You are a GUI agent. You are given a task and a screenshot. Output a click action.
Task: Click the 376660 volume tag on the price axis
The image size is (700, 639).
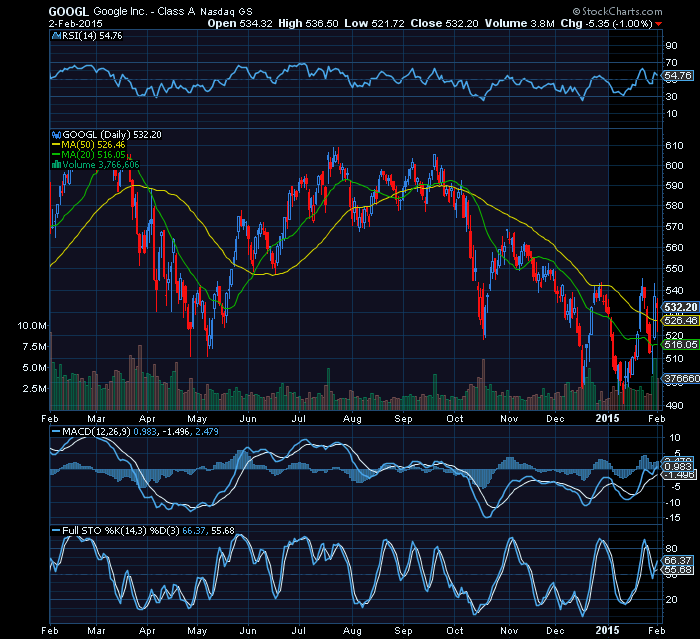coord(682,379)
